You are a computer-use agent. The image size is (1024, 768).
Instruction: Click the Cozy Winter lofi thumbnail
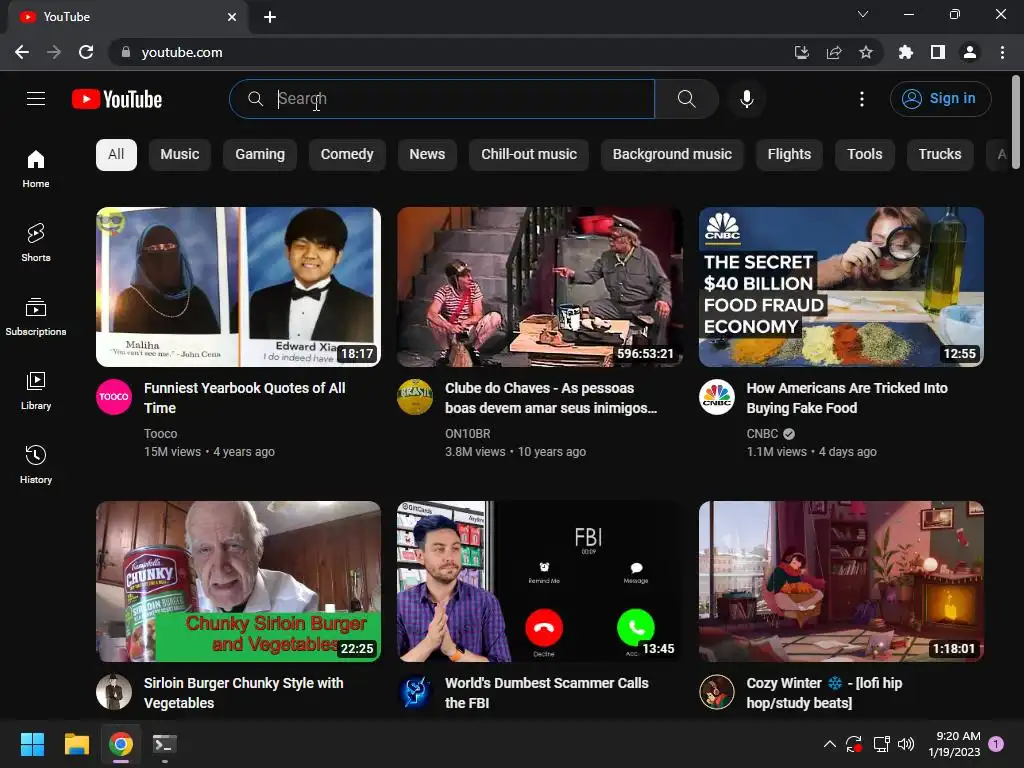click(841, 581)
